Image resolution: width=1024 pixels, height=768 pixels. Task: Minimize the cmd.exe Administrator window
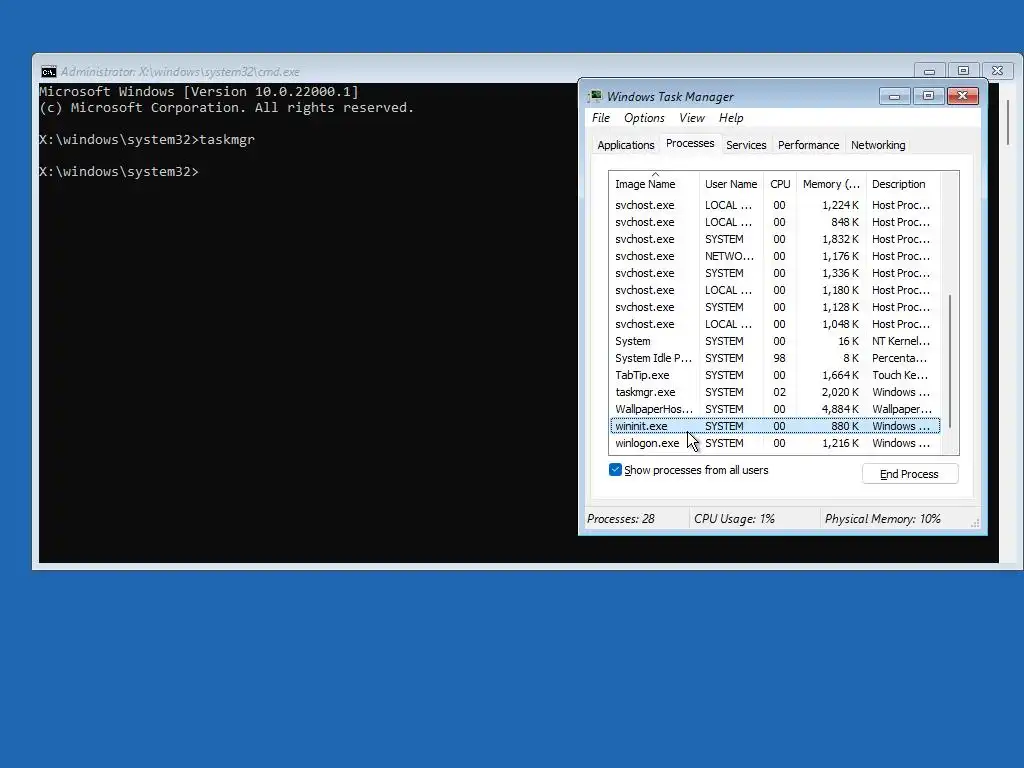[x=929, y=71]
